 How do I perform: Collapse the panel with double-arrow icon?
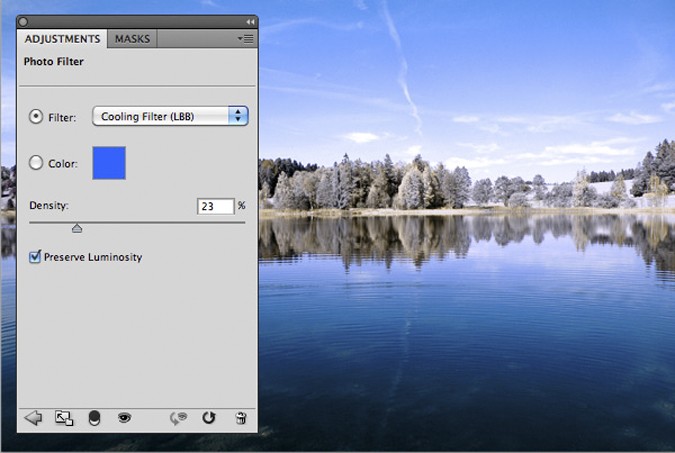click(250, 22)
